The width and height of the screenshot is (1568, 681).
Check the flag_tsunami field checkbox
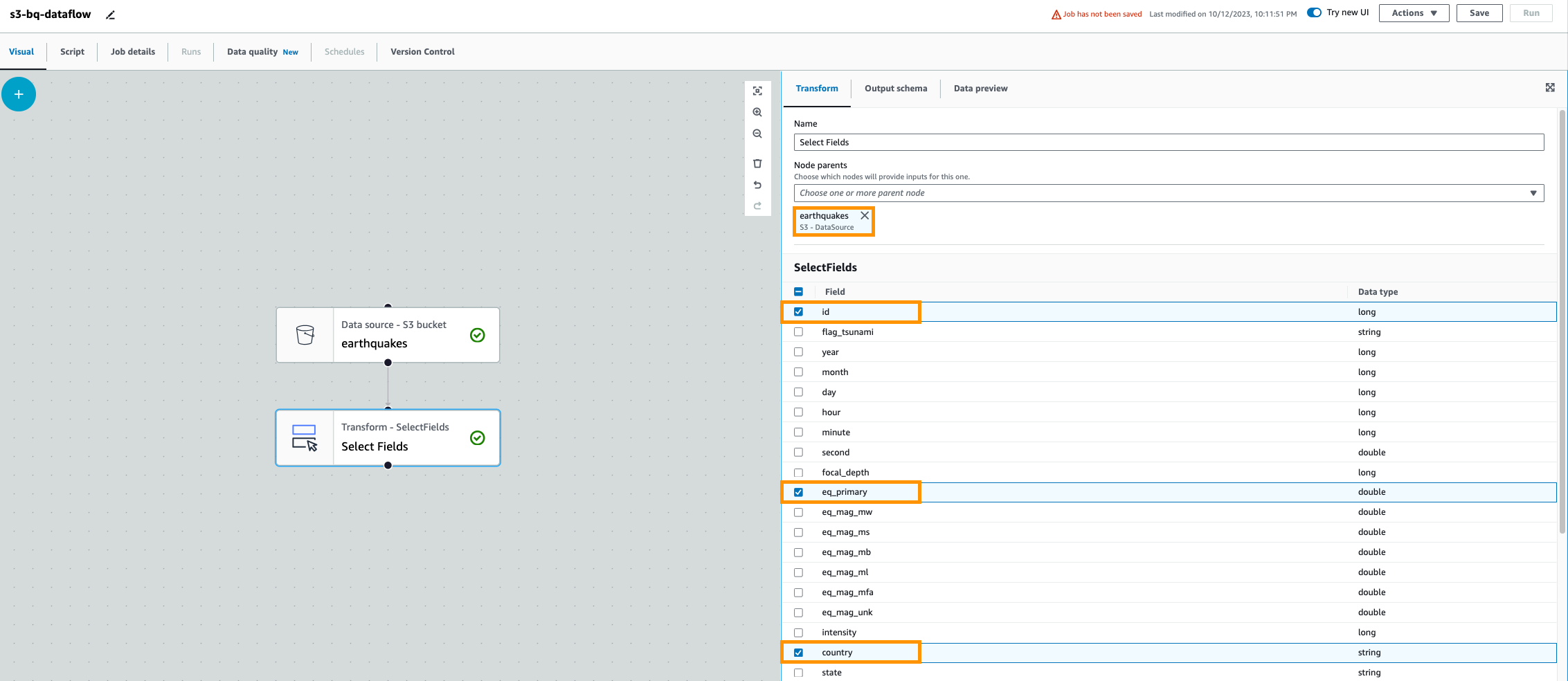pos(798,332)
